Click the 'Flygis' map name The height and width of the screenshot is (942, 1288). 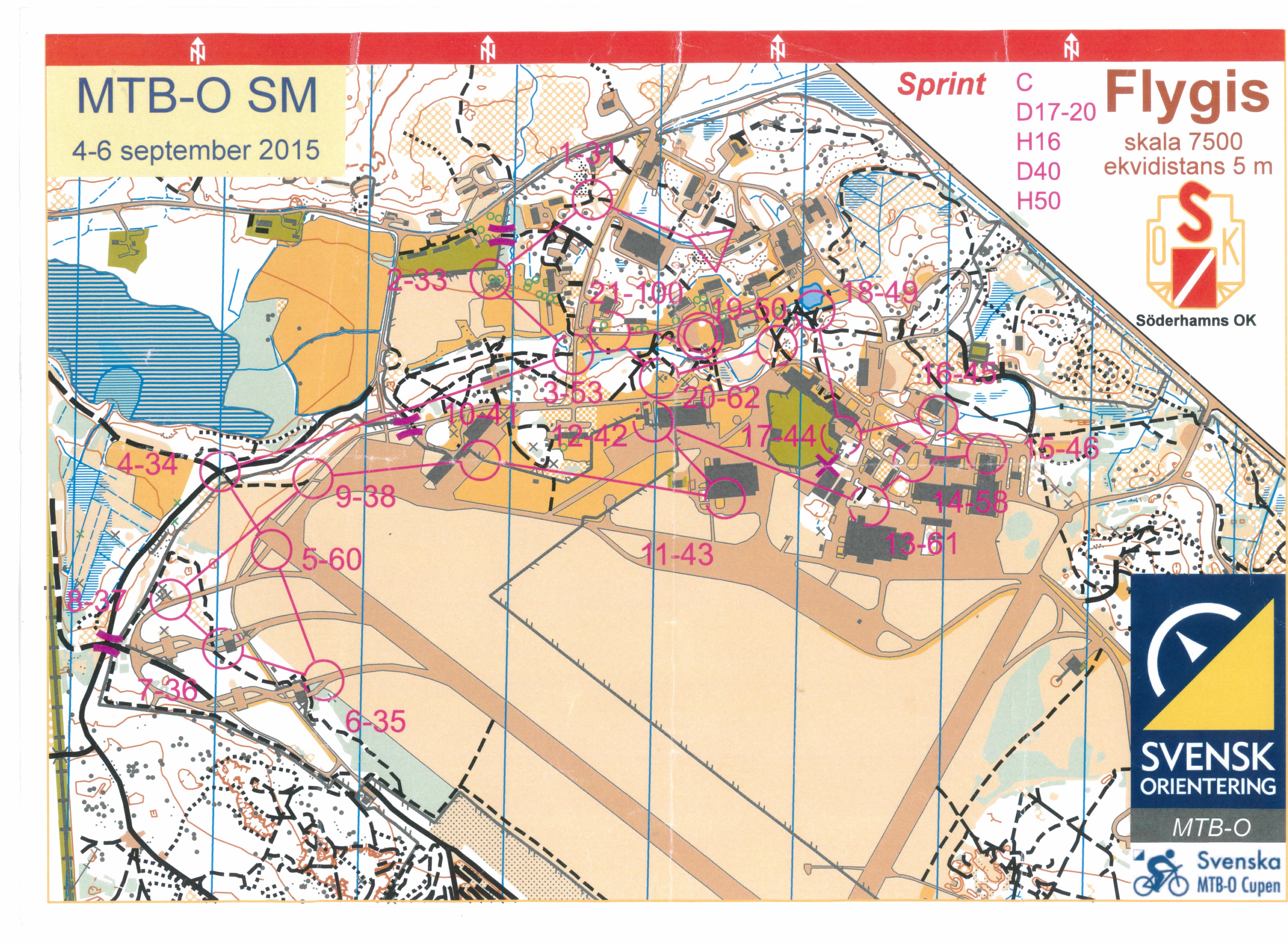click(x=1187, y=93)
